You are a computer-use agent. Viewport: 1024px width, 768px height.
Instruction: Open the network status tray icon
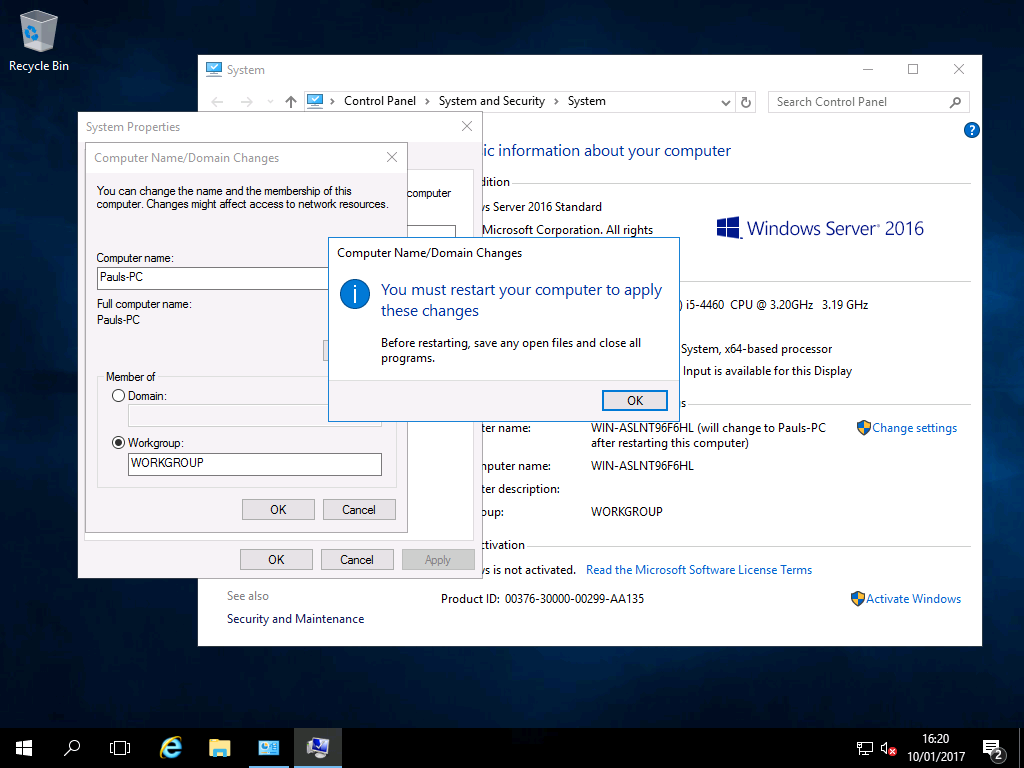(865, 748)
